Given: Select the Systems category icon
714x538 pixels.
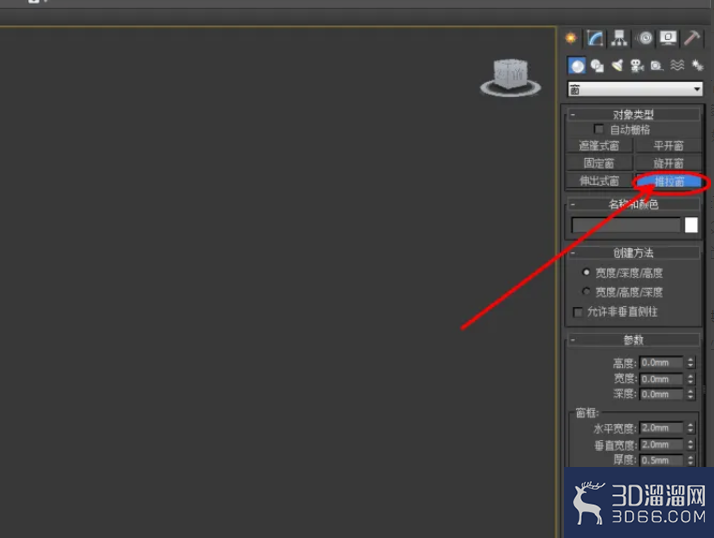Looking at the screenshot, I should click(697, 66).
